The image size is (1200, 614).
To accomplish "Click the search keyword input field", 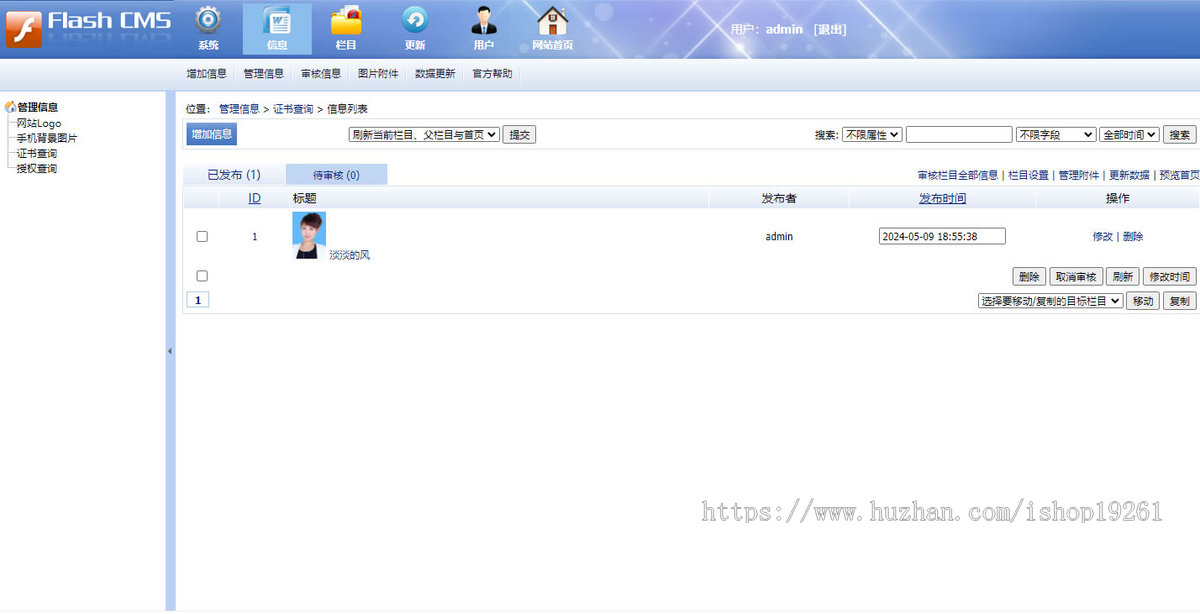I will click(x=959, y=134).
